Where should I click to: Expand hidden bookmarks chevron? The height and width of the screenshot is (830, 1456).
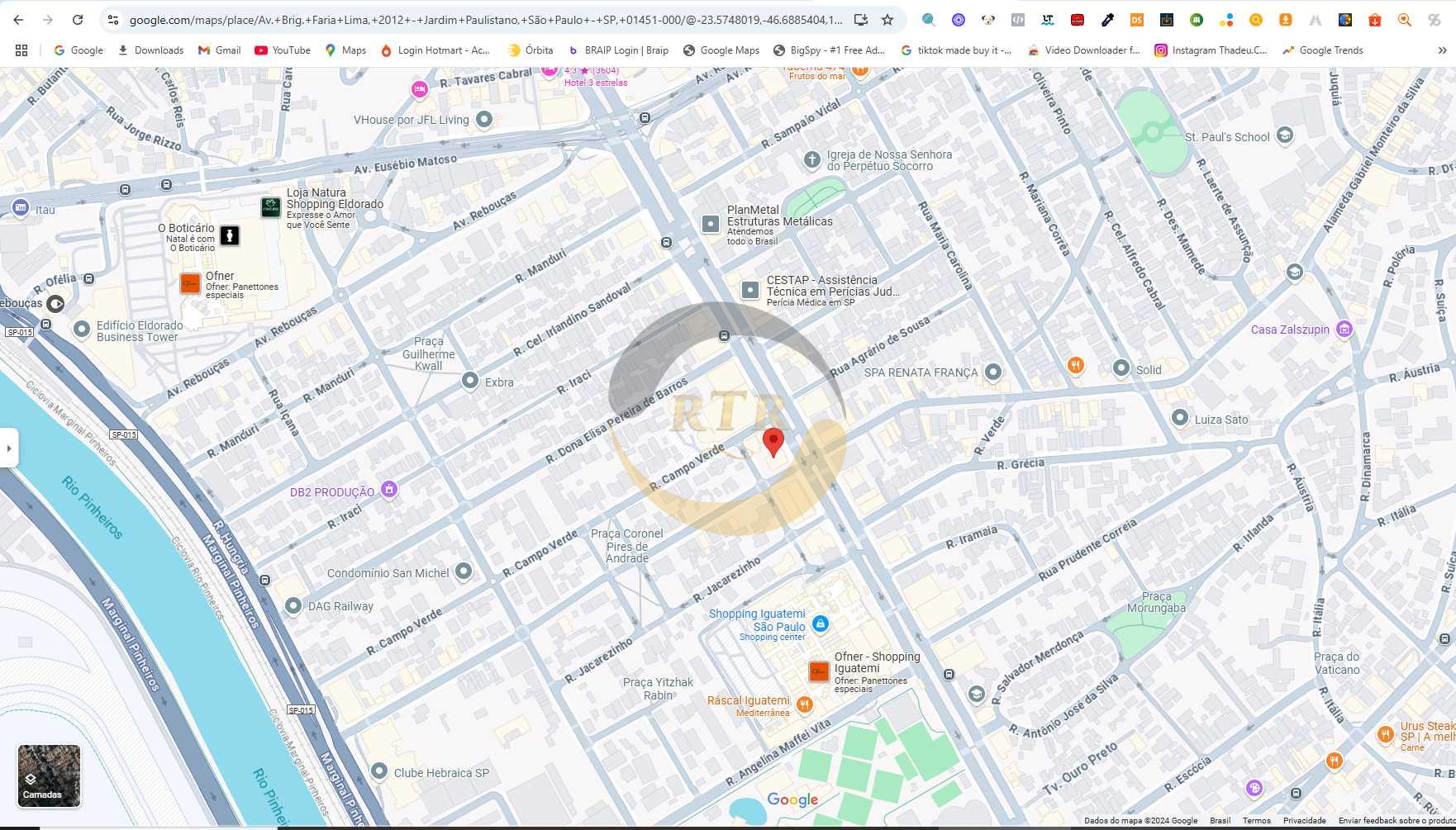click(x=1442, y=50)
